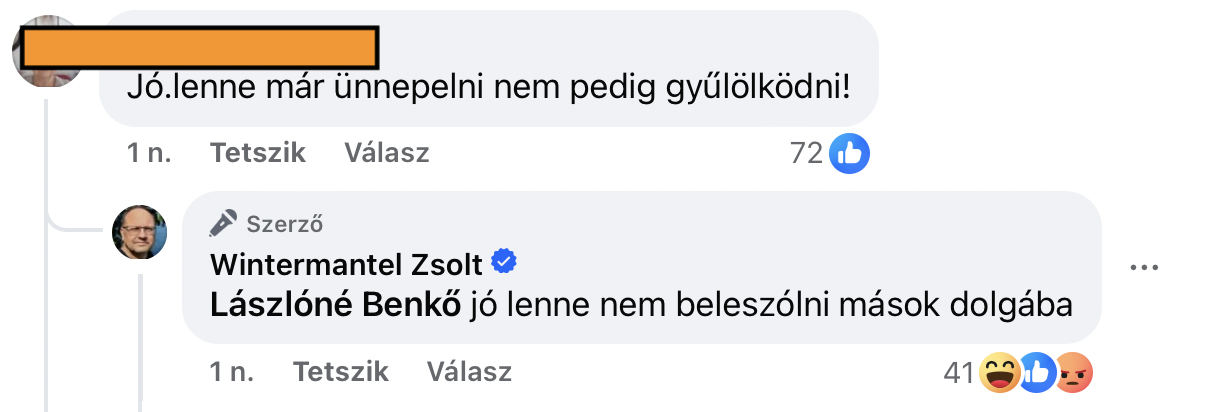Screen dimensions: 1208x412
Task: Like the comment about ünnepelni with Tetszik
Action: tap(258, 153)
